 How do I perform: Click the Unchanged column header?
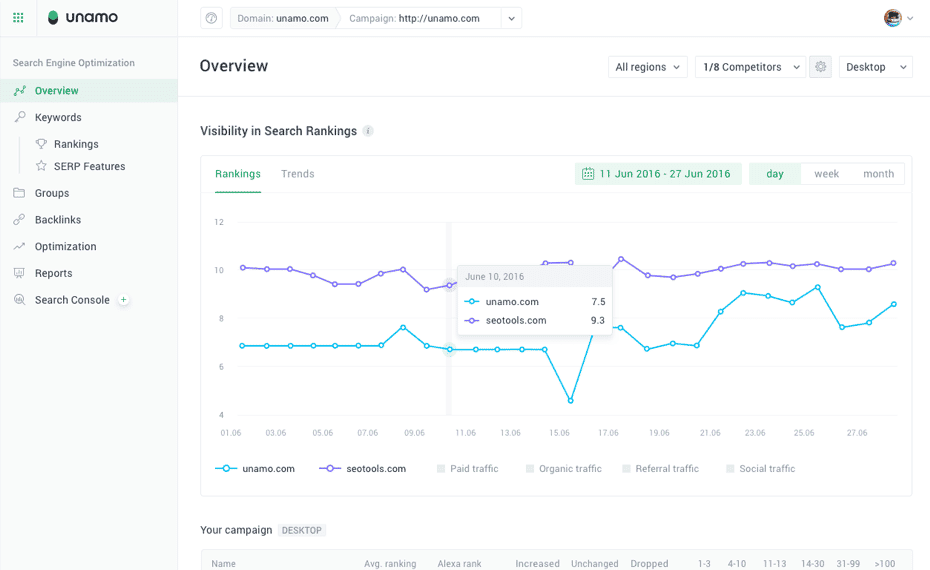(x=594, y=563)
